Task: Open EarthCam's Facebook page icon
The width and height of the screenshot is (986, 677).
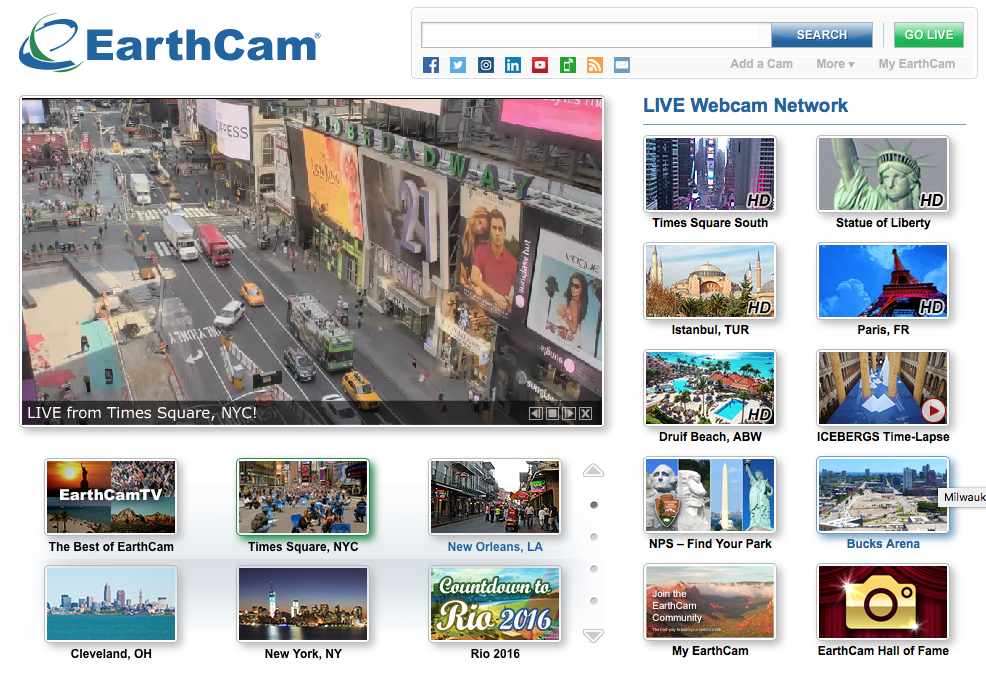Action: click(431, 65)
